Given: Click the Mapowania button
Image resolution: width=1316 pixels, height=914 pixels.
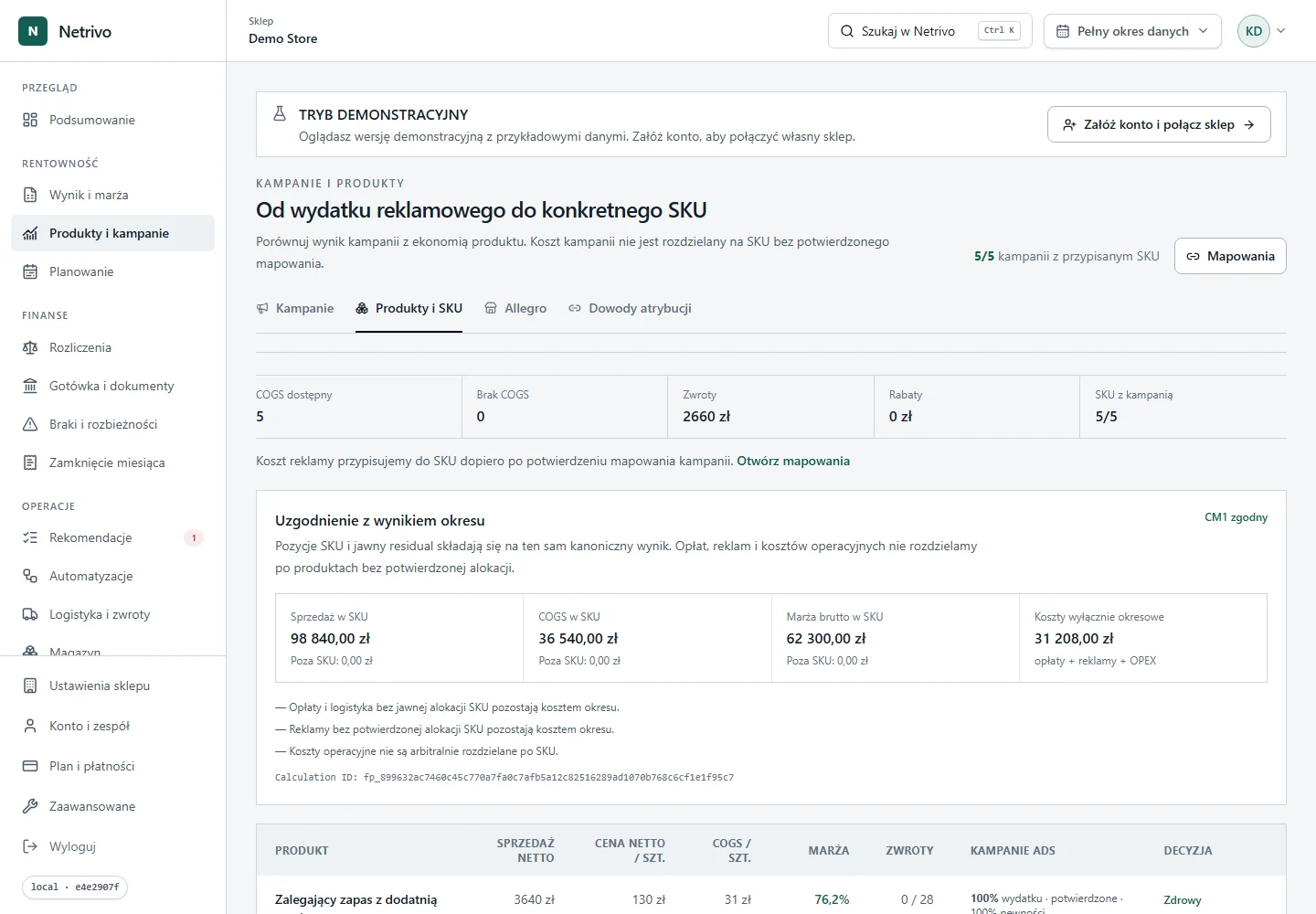Looking at the screenshot, I should tap(1230, 256).
